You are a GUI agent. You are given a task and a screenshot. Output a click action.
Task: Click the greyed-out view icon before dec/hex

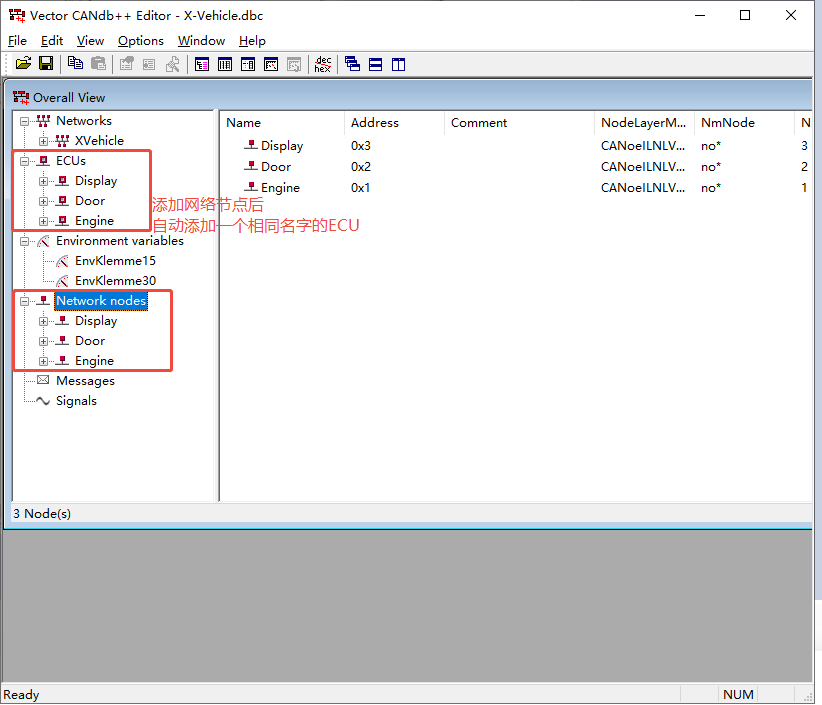(294, 64)
